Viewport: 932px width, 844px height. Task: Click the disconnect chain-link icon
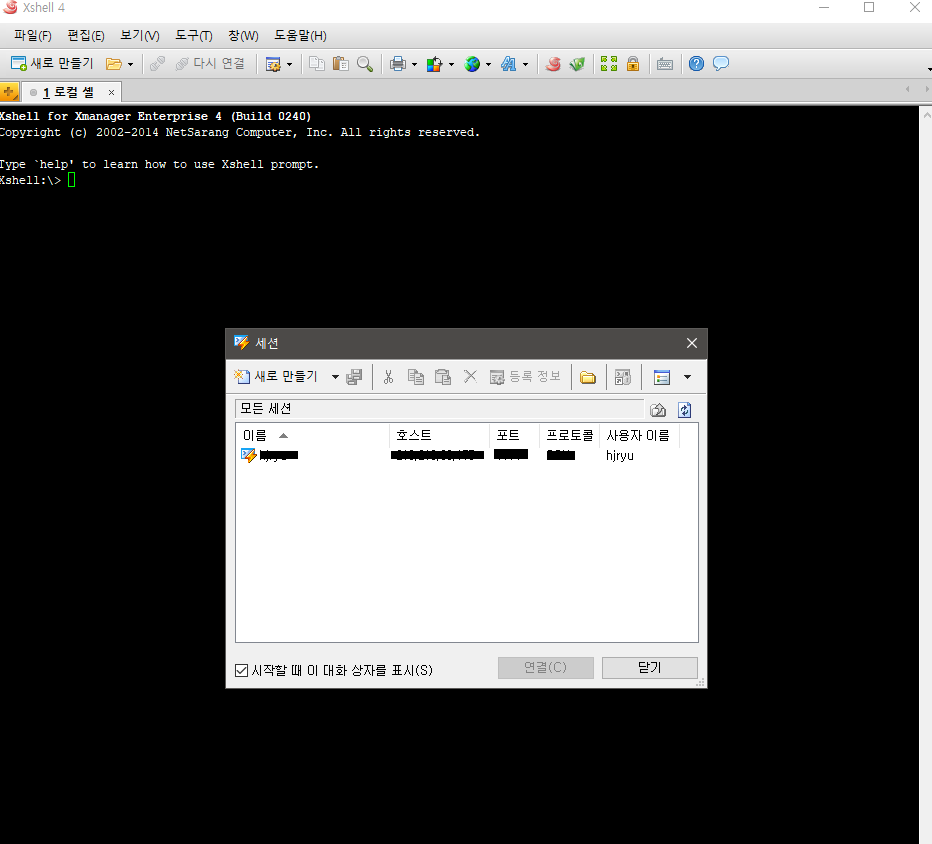pyautogui.click(x=157, y=64)
